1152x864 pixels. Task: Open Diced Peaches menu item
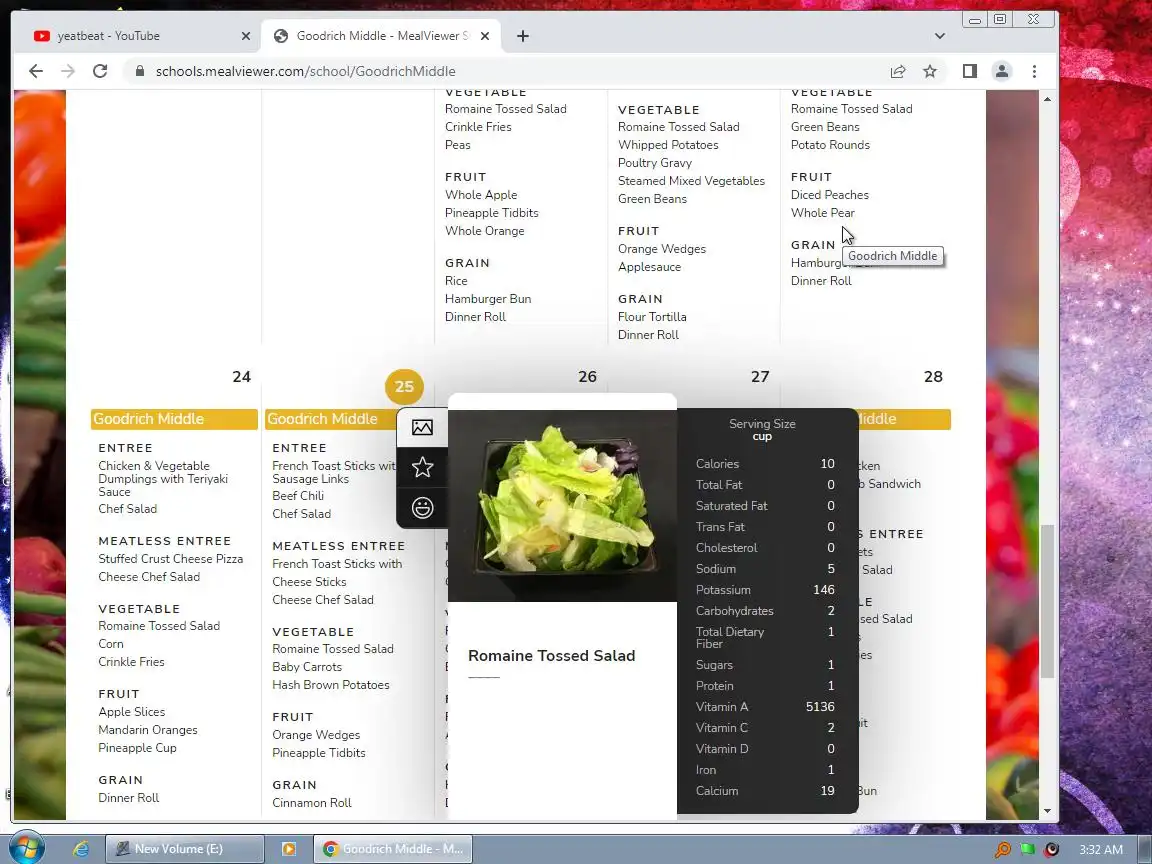point(829,195)
